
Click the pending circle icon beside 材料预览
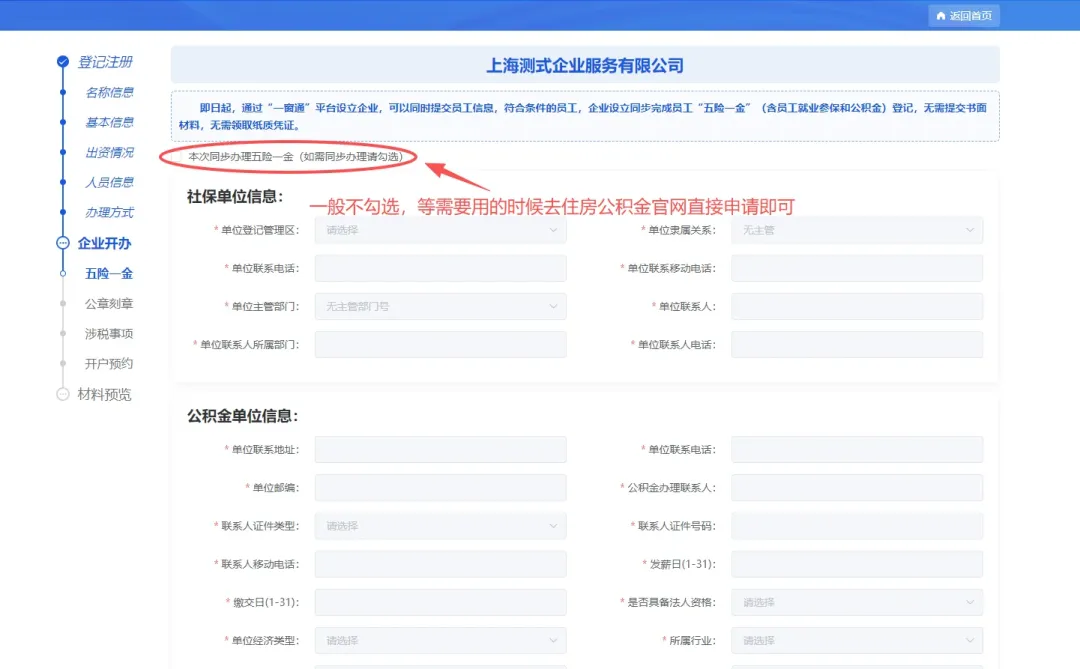(x=62, y=394)
